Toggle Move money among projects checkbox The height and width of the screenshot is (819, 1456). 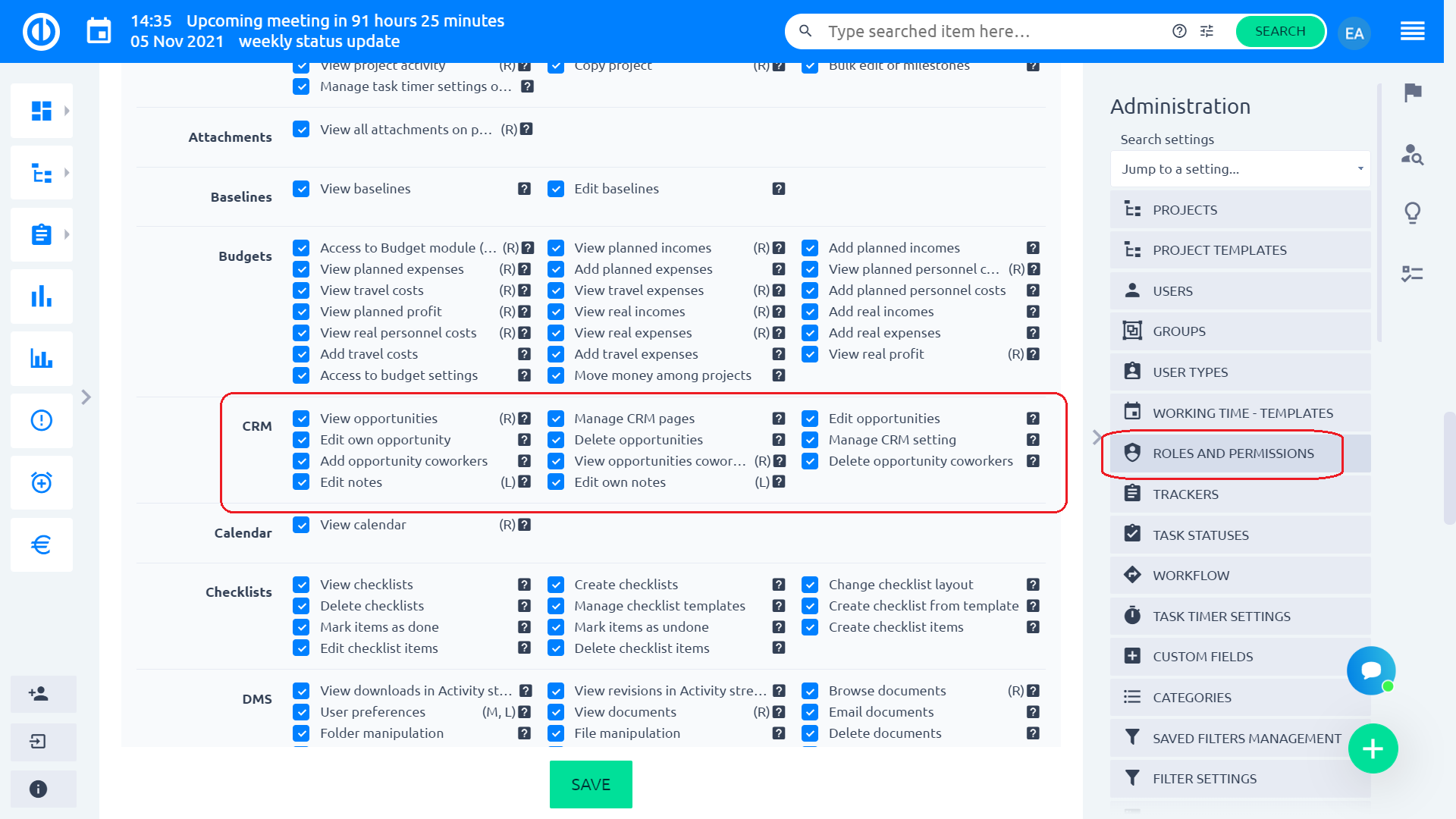556,375
